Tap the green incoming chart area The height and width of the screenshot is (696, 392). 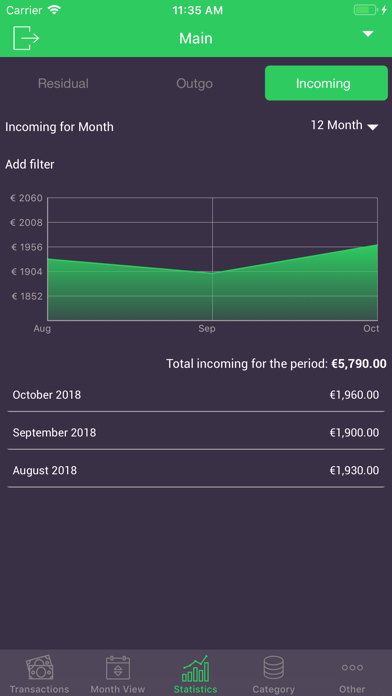(213, 293)
